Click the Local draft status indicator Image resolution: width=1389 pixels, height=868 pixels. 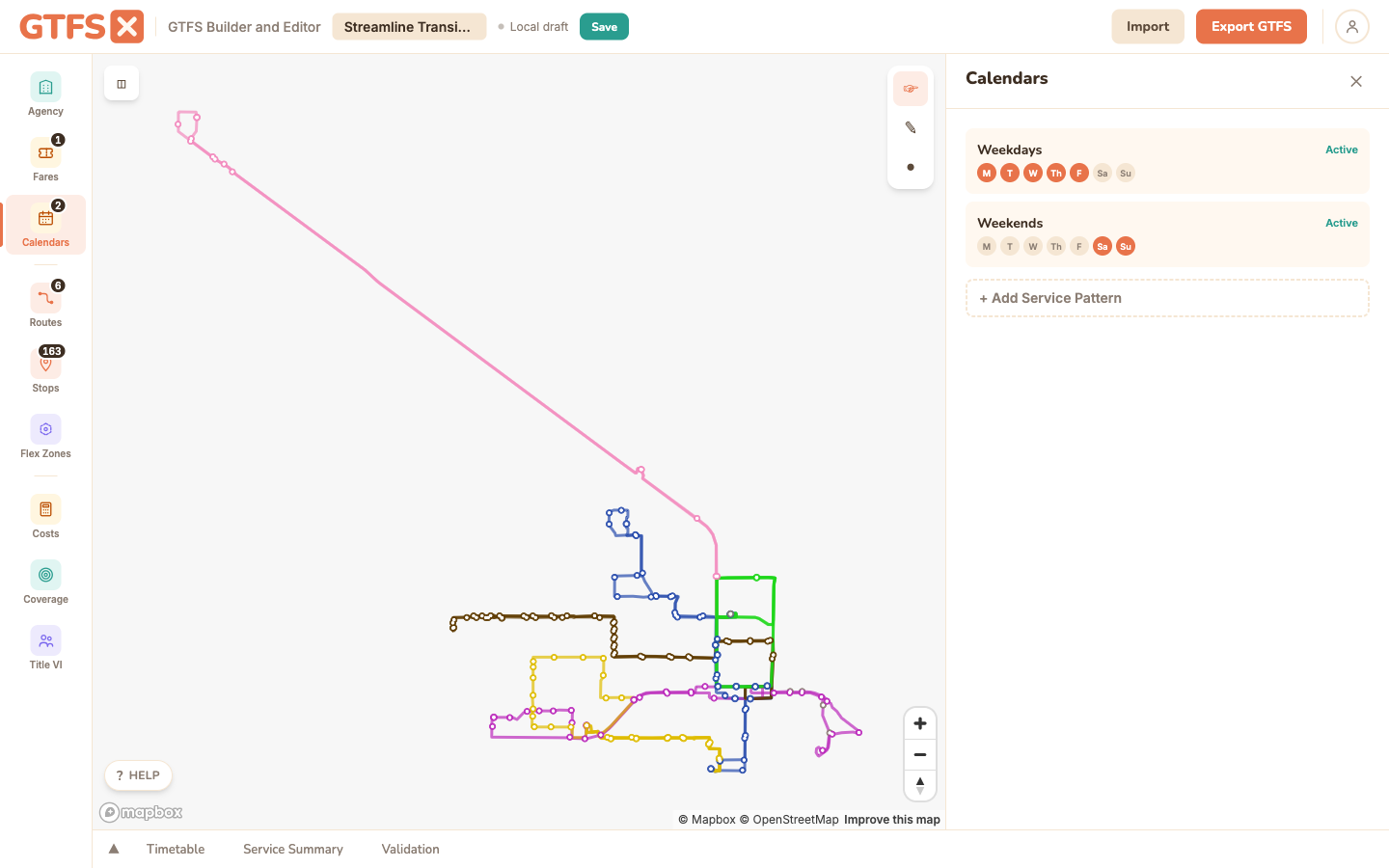click(532, 27)
